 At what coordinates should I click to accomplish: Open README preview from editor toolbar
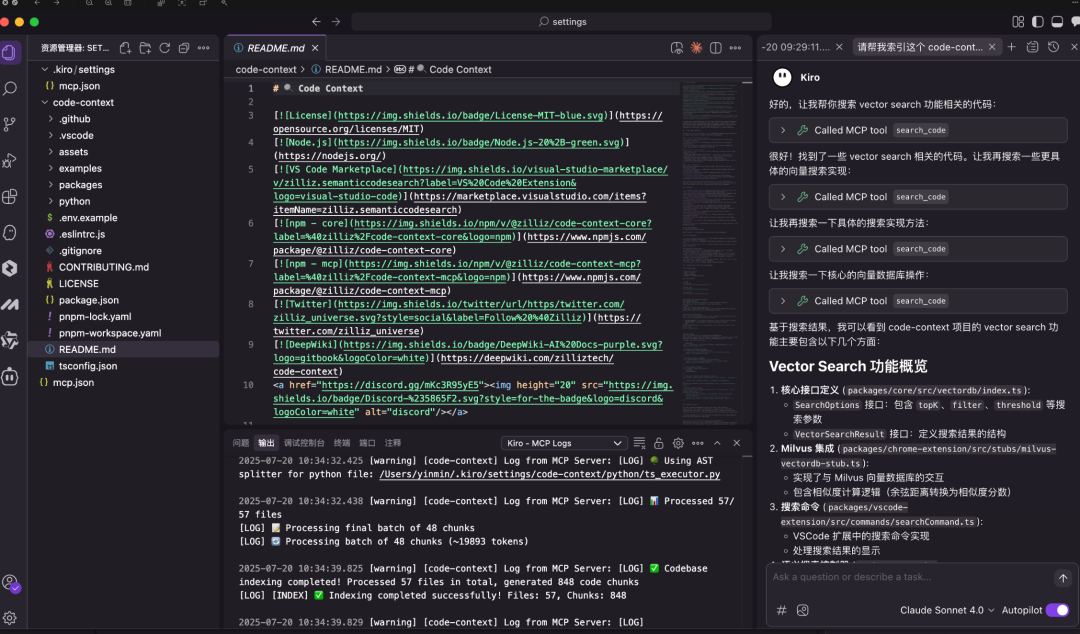677,48
